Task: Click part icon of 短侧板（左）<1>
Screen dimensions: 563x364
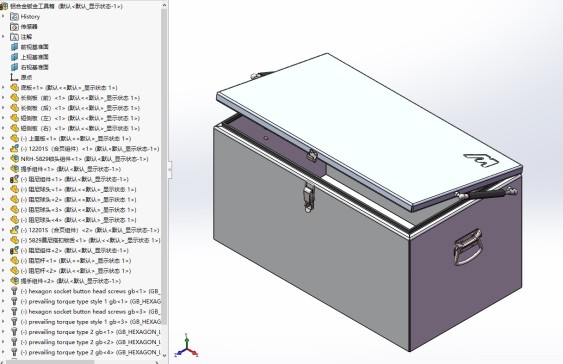Action: point(14,118)
